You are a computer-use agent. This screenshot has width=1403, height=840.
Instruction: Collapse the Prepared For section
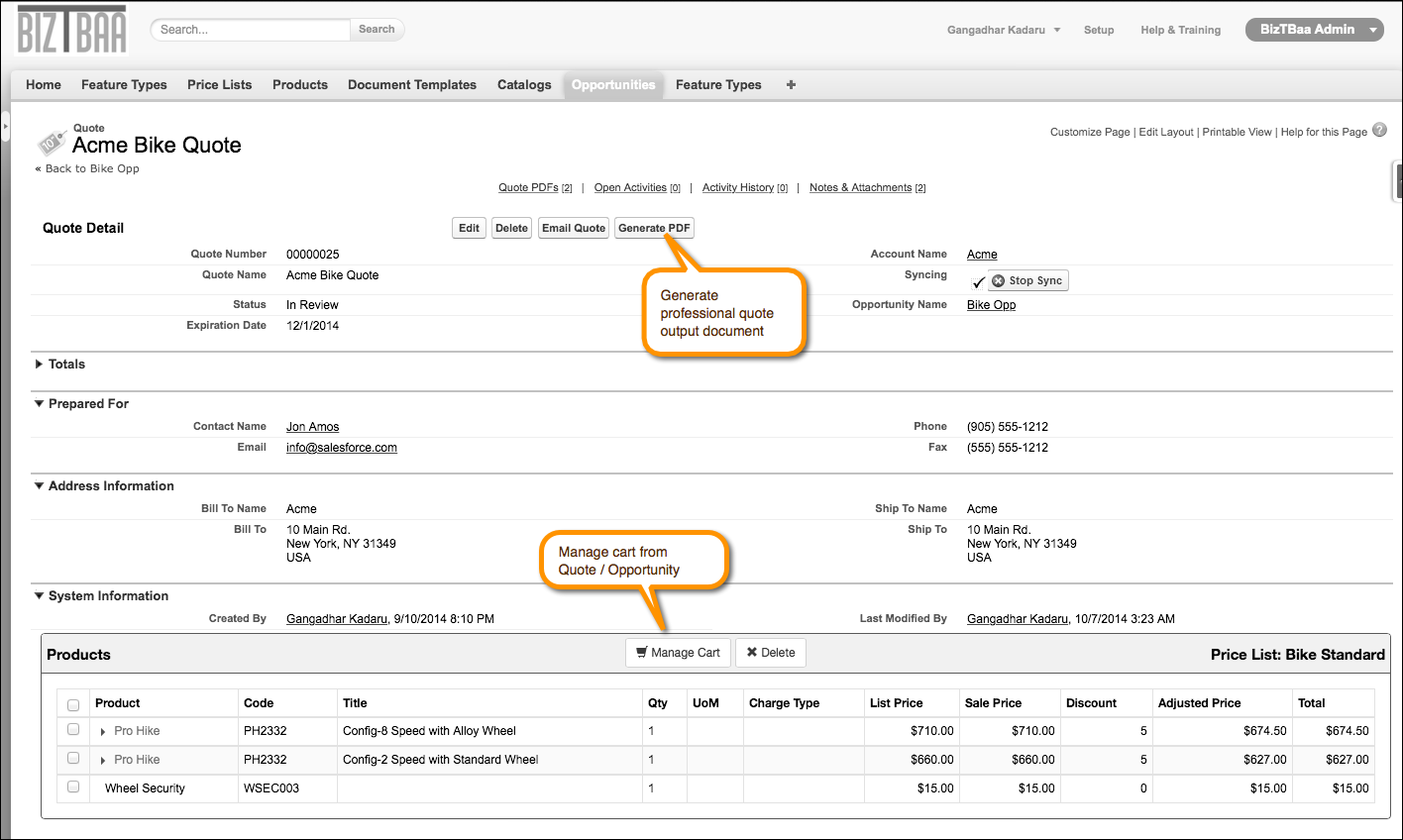(x=40, y=404)
